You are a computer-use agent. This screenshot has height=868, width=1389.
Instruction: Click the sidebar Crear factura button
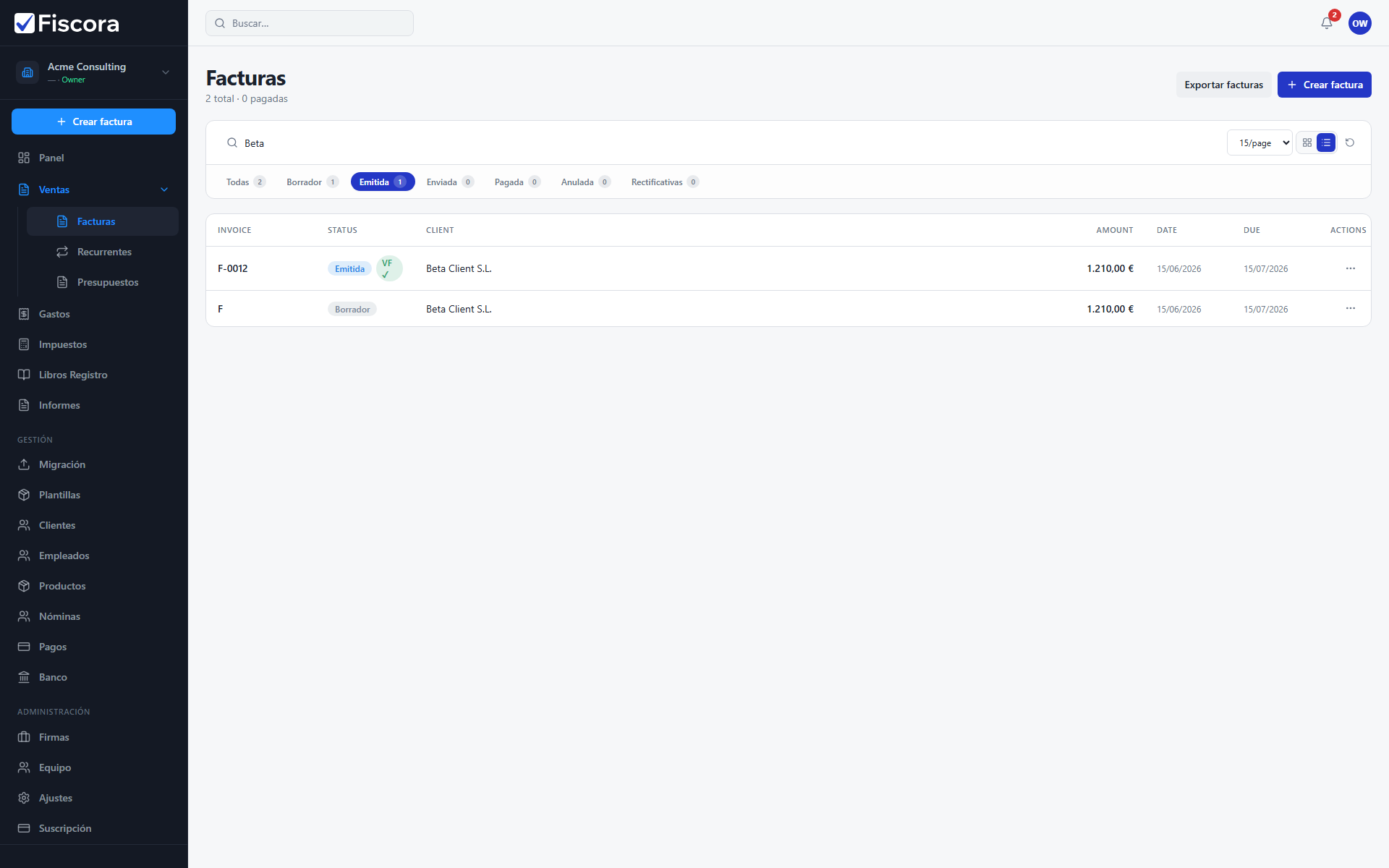(x=94, y=122)
